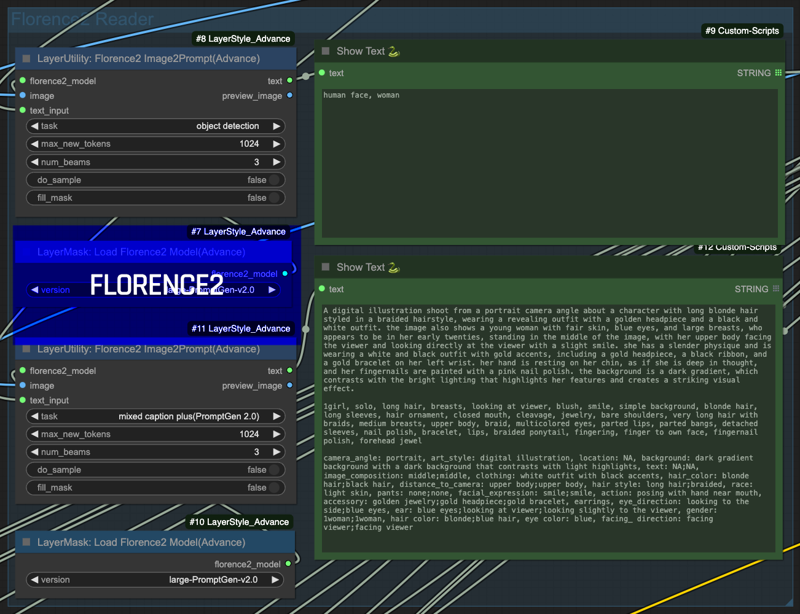Click the image input port on the object detection node

click(22, 95)
